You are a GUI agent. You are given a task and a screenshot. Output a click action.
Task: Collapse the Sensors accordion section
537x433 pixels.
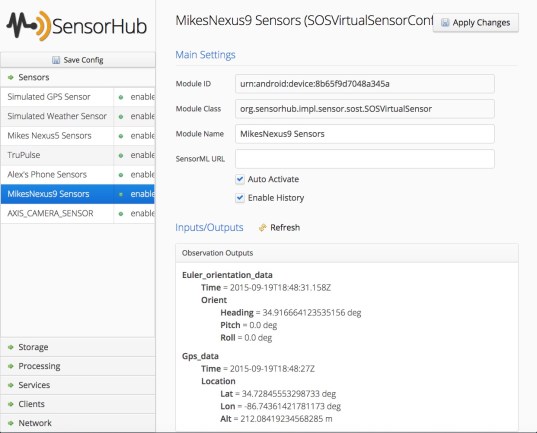click(78, 77)
